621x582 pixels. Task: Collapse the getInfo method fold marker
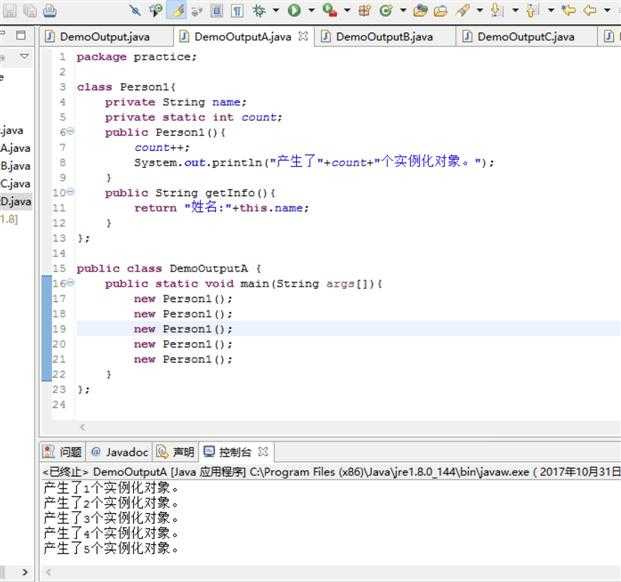(x=70, y=192)
